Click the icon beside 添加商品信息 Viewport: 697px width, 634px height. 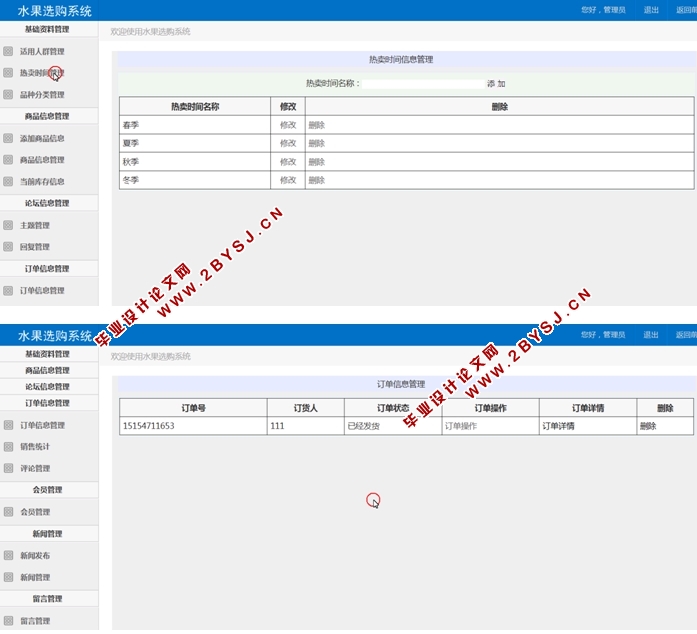8,138
